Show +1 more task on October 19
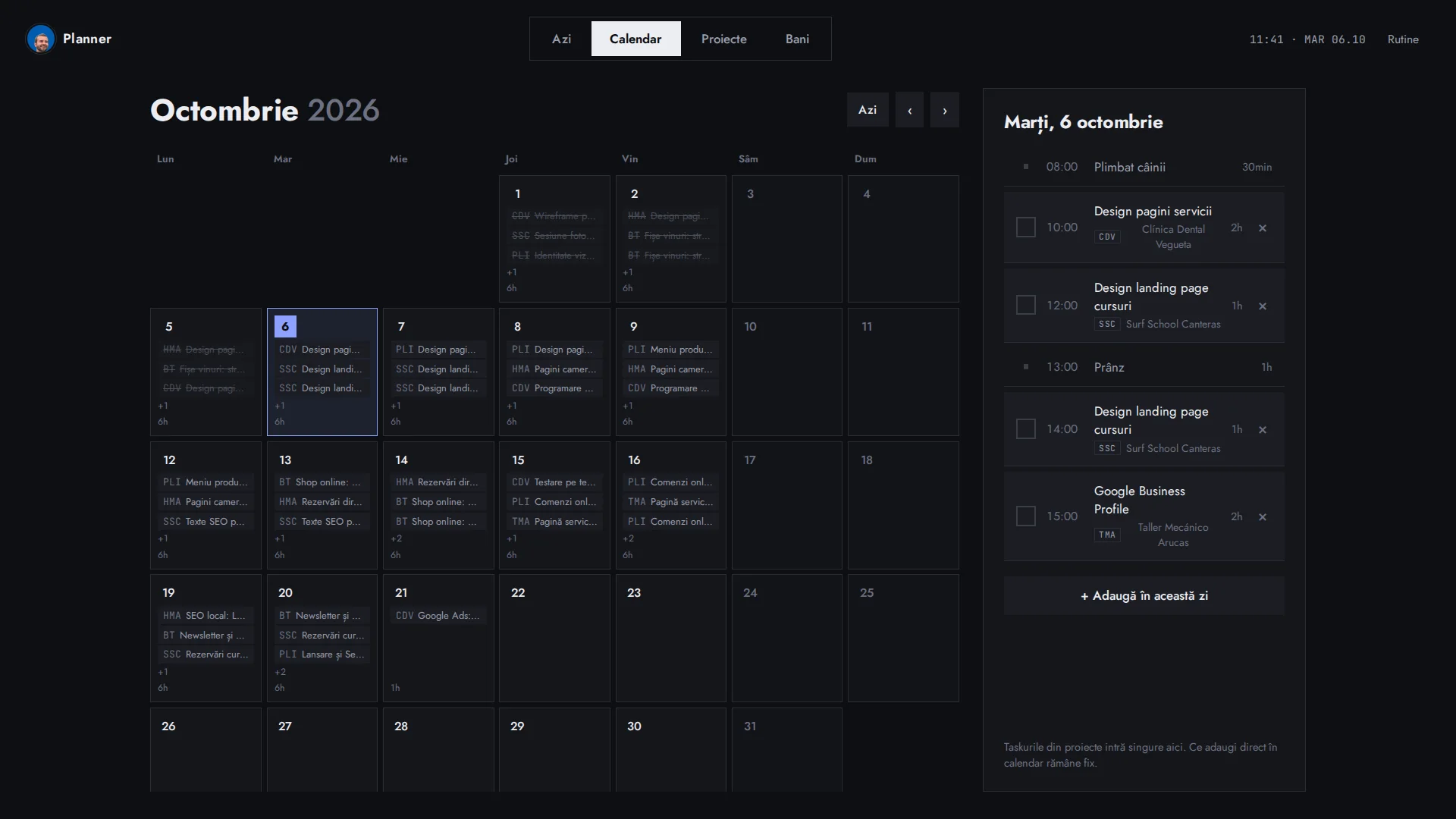The height and width of the screenshot is (819, 1456). pos(163,672)
